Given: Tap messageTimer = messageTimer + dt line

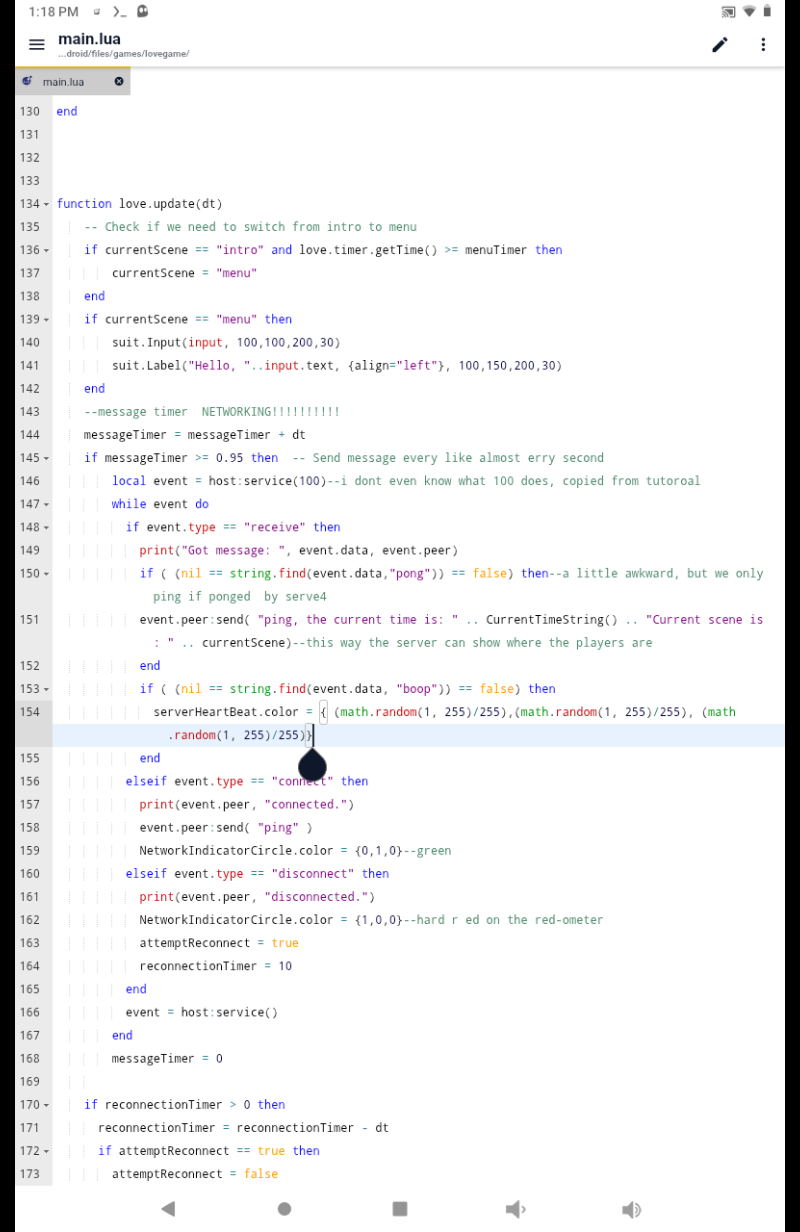Looking at the screenshot, I should tap(195, 434).
